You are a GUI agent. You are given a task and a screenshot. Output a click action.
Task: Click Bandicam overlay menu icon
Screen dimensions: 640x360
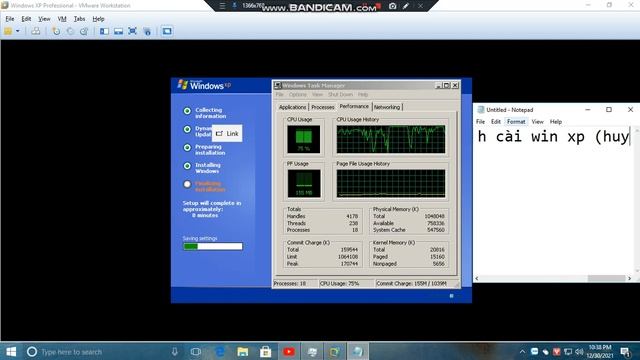[x=222, y=6]
